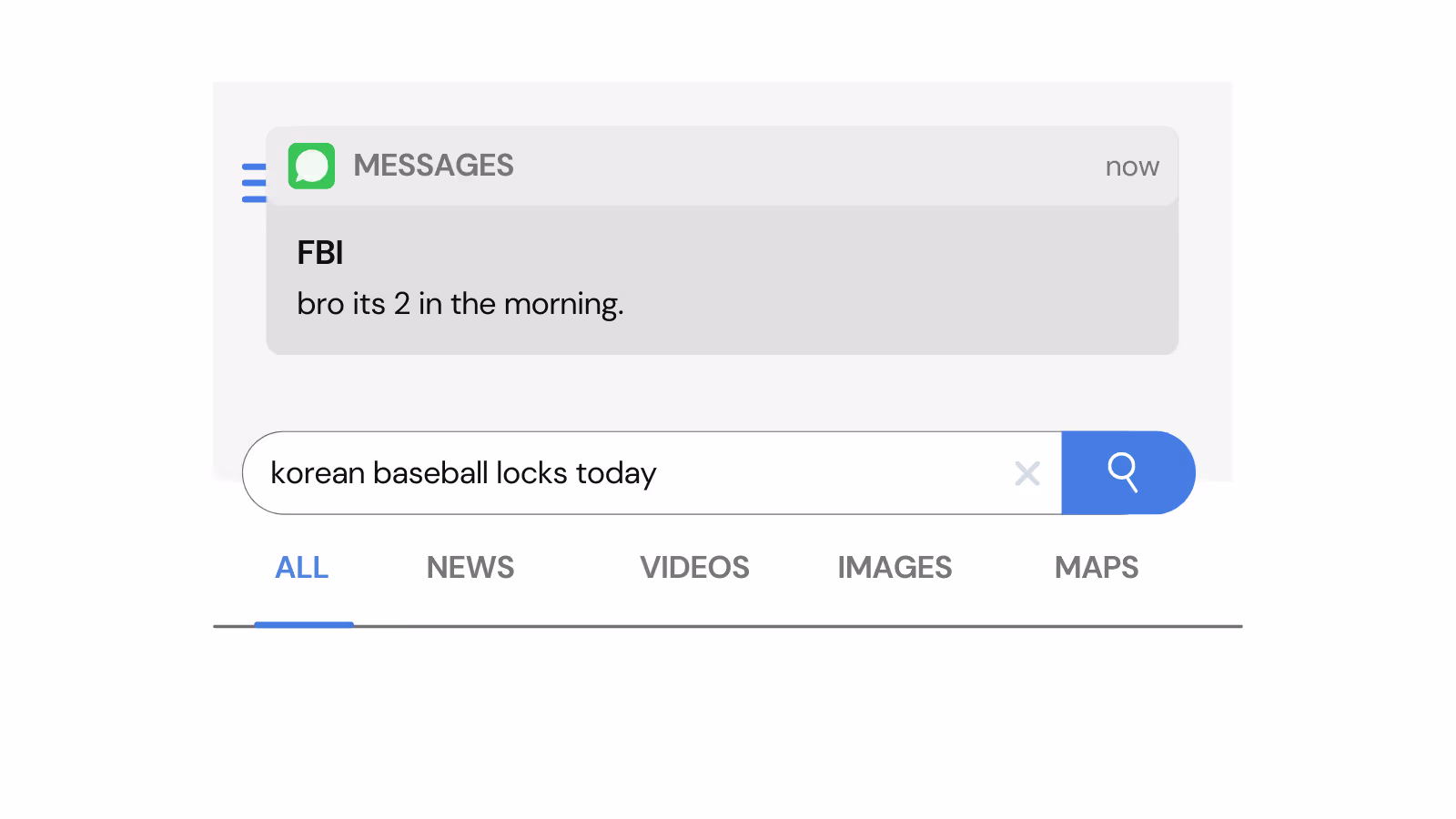Click the "now" notification timestamp

tap(1132, 167)
